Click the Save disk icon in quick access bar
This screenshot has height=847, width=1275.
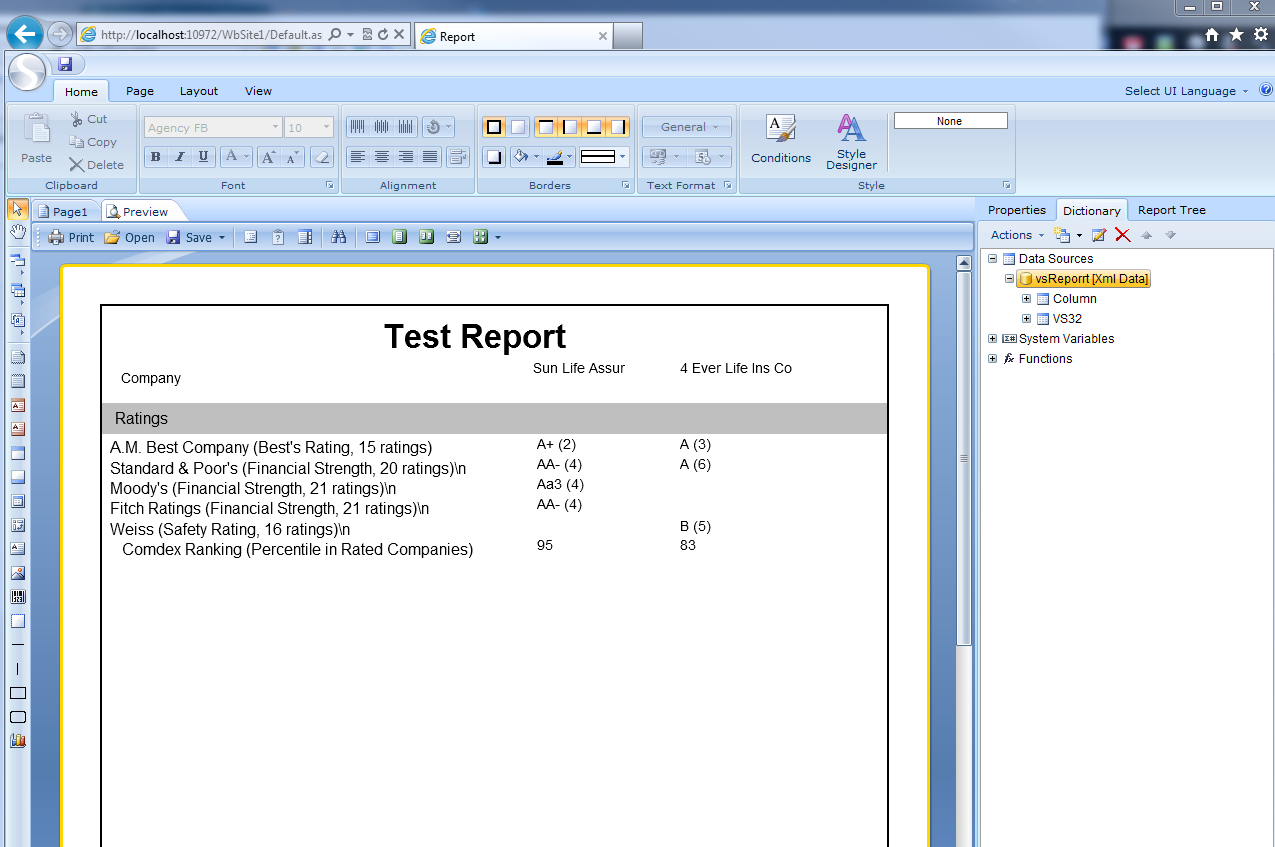pos(65,64)
